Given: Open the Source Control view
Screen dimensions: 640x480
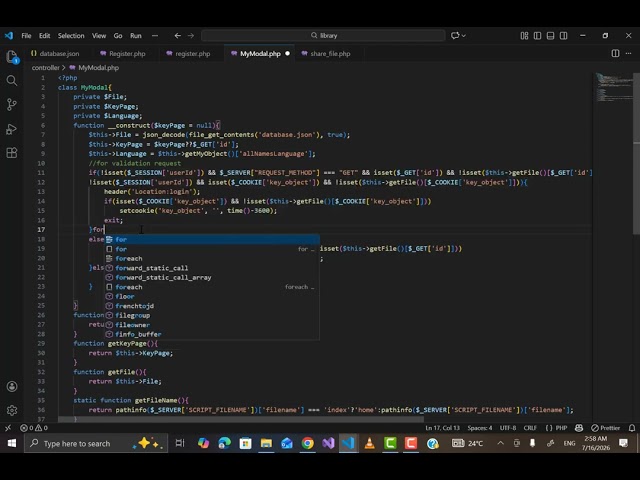Looking at the screenshot, I should [12, 104].
